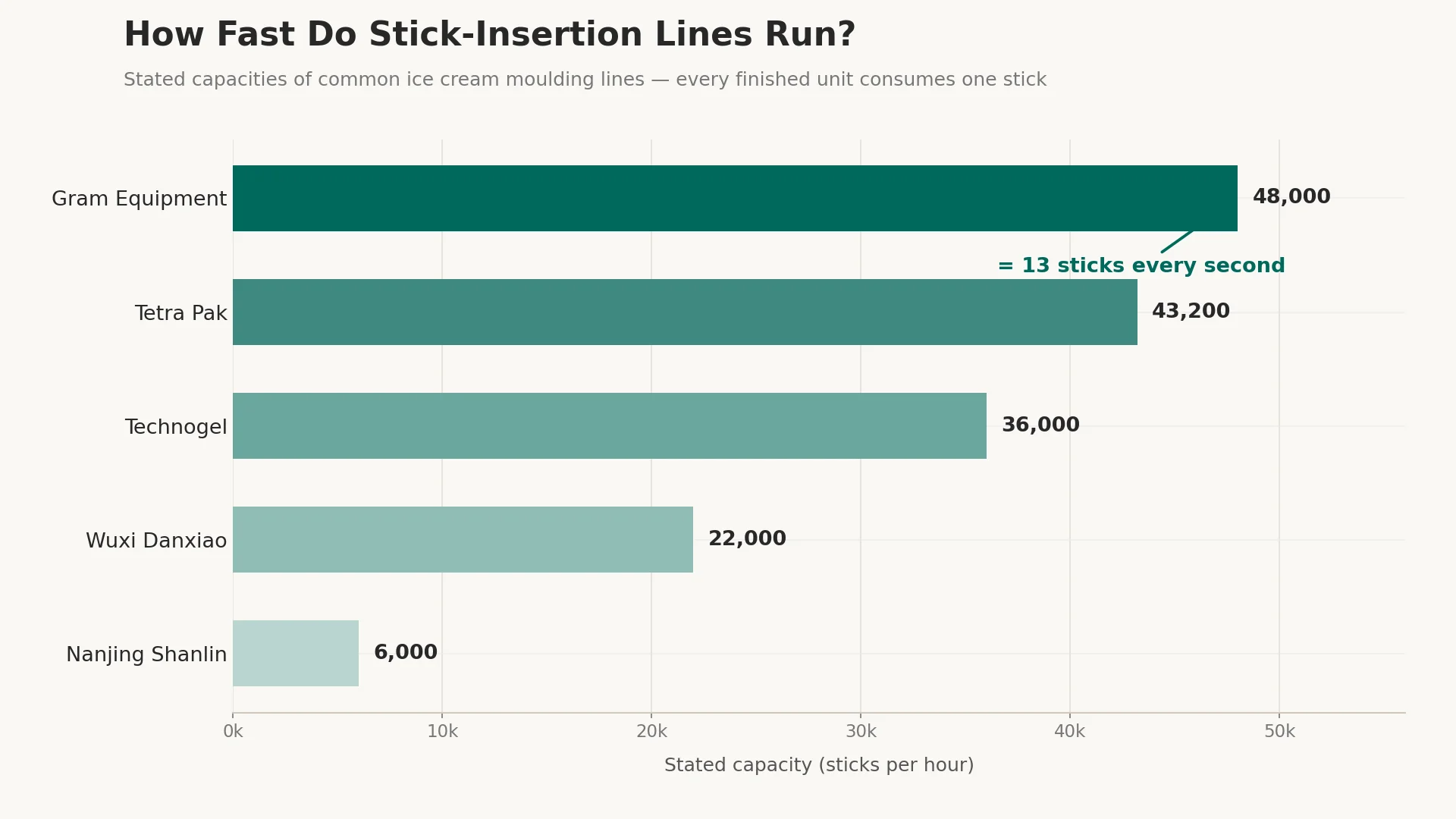Click the 30k x-axis tick label

click(x=861, y=732)
